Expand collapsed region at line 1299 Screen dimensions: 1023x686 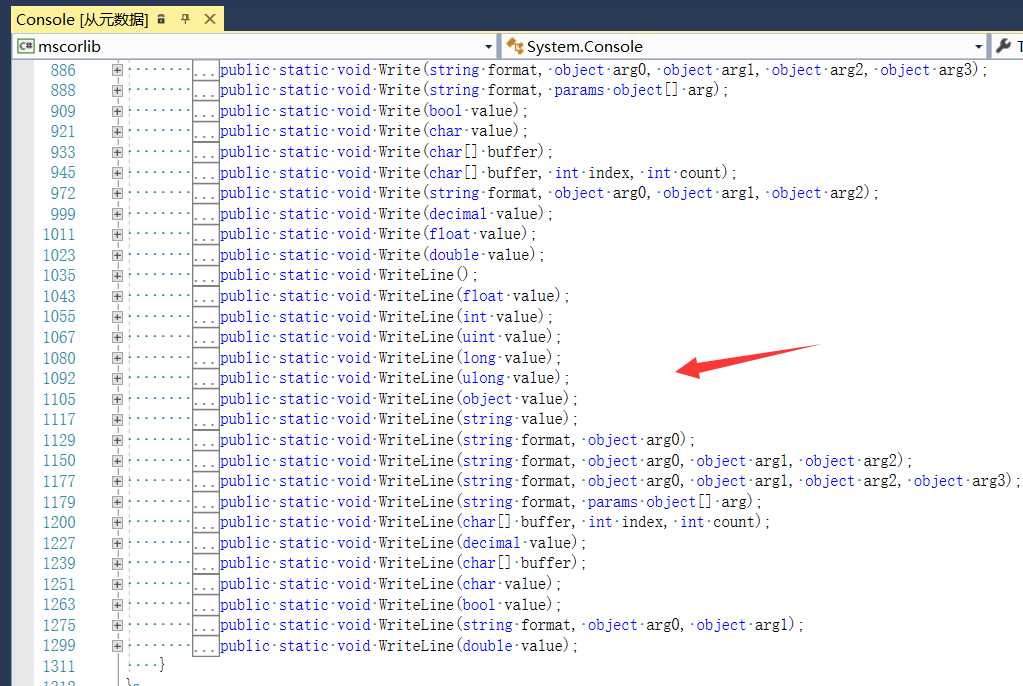(117, 646)
